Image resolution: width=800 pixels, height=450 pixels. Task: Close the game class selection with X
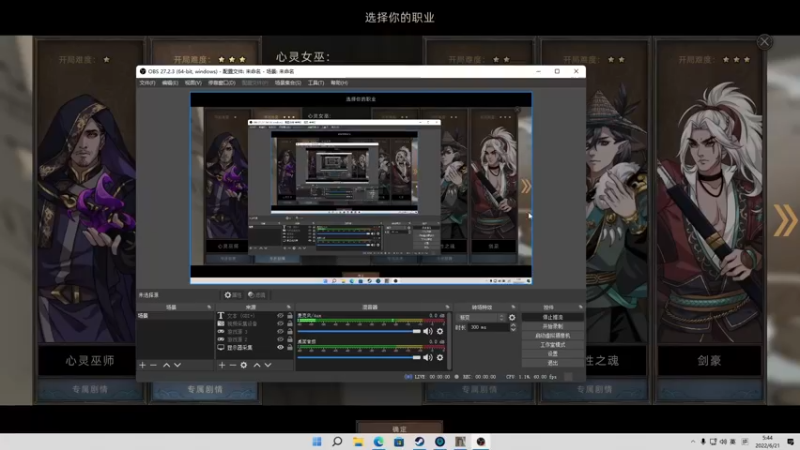pos(764,42)
